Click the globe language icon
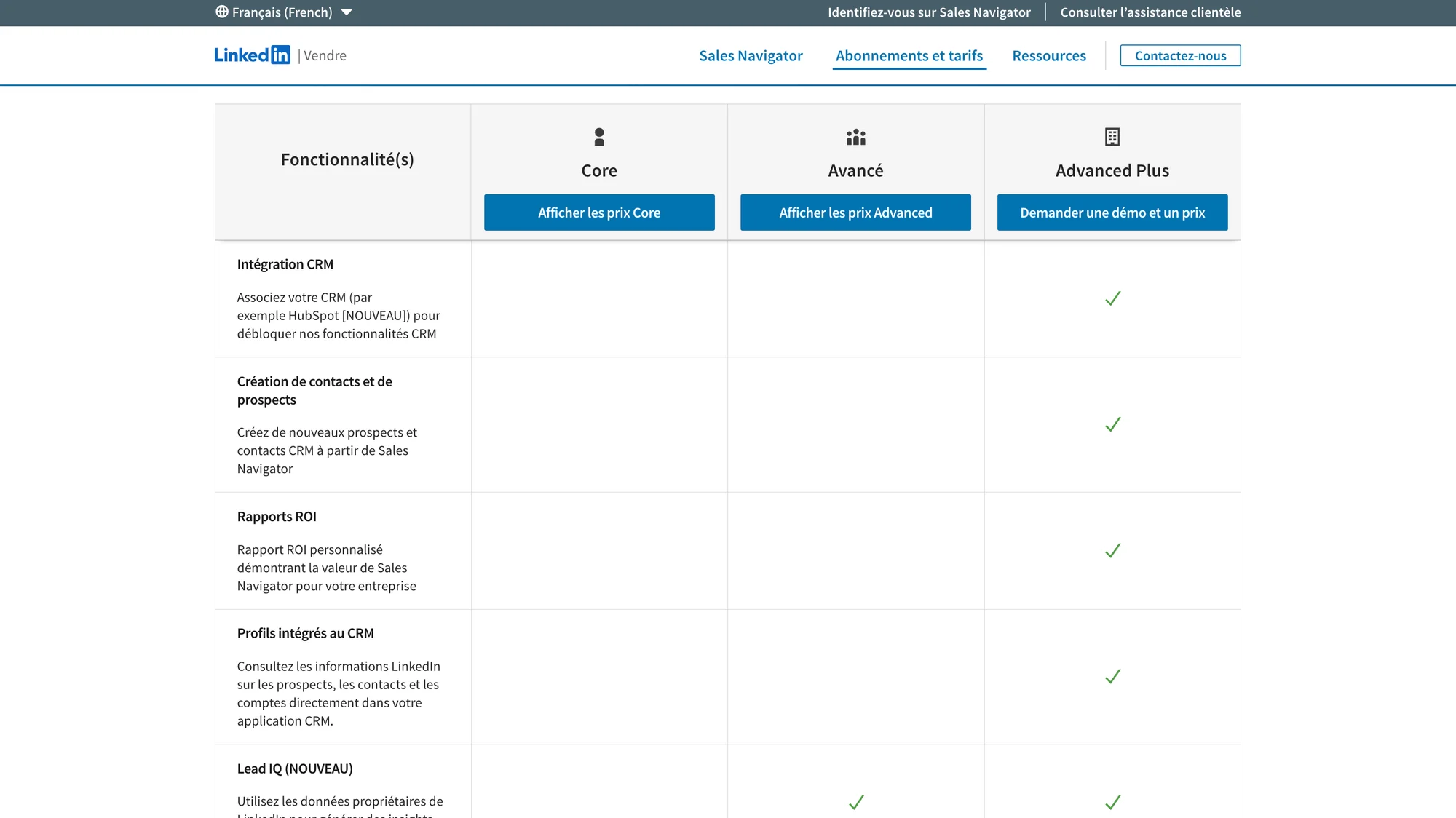The width and height of the screenshot is (1456, 818). point(222,12)
